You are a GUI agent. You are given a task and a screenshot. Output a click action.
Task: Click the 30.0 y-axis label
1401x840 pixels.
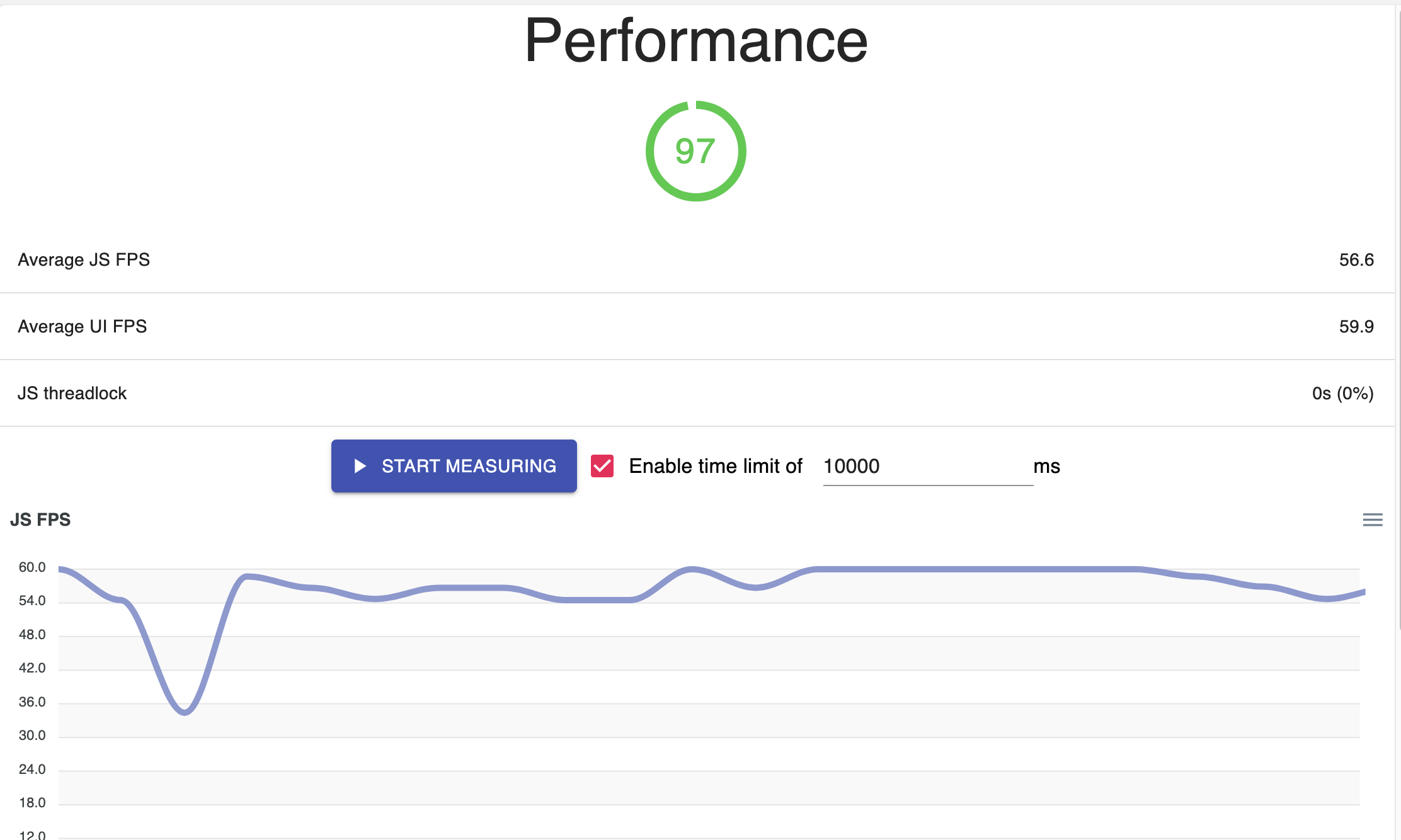[32, 735]
